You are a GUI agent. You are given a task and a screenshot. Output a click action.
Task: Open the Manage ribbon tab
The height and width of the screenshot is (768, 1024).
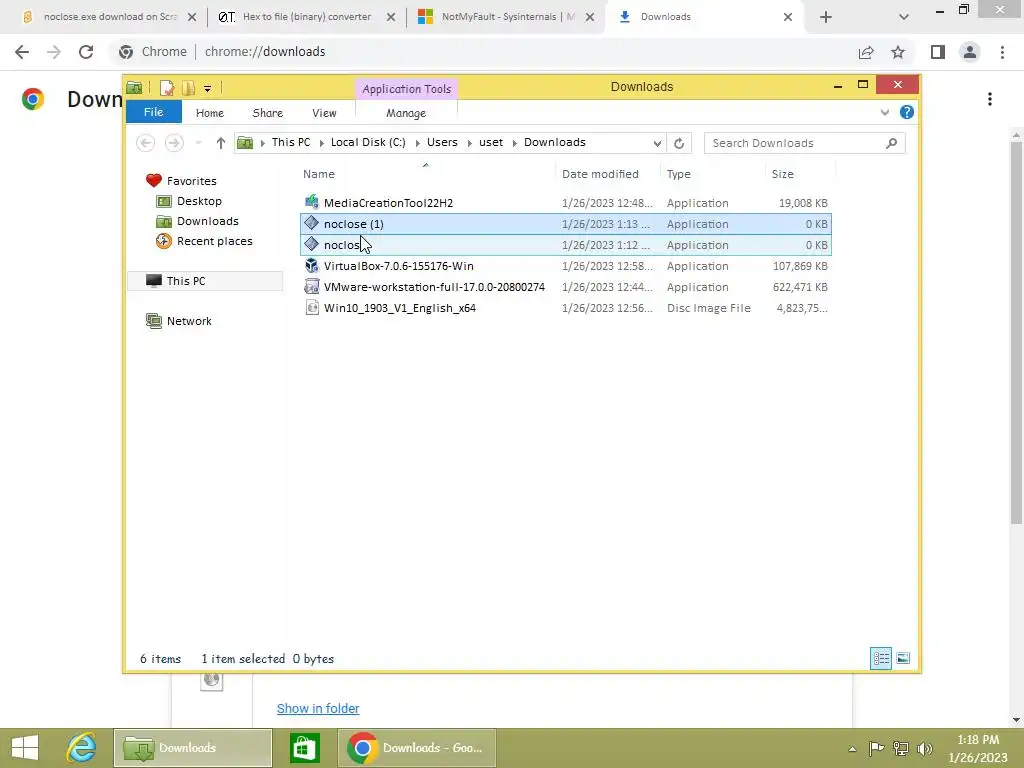pyautogui.click(x=406, y=113)
